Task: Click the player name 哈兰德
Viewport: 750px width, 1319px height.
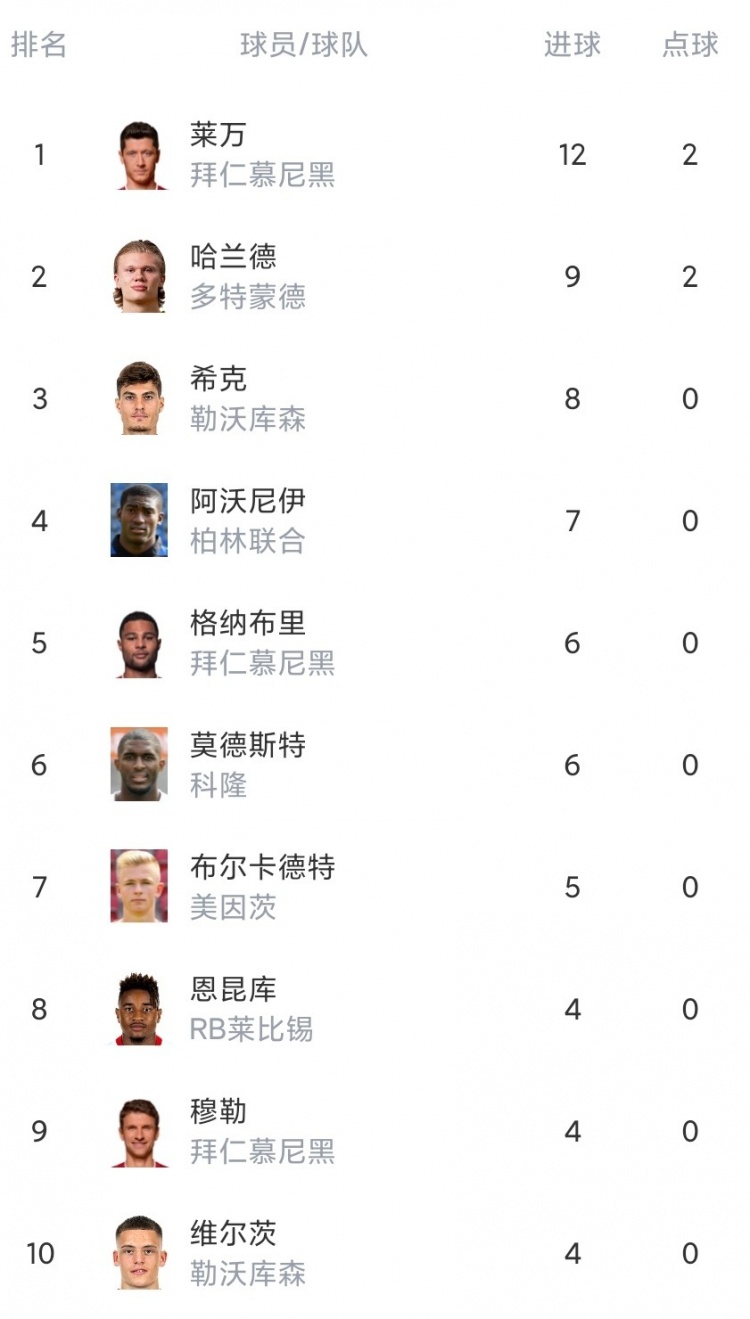Action: pos(233,257)
